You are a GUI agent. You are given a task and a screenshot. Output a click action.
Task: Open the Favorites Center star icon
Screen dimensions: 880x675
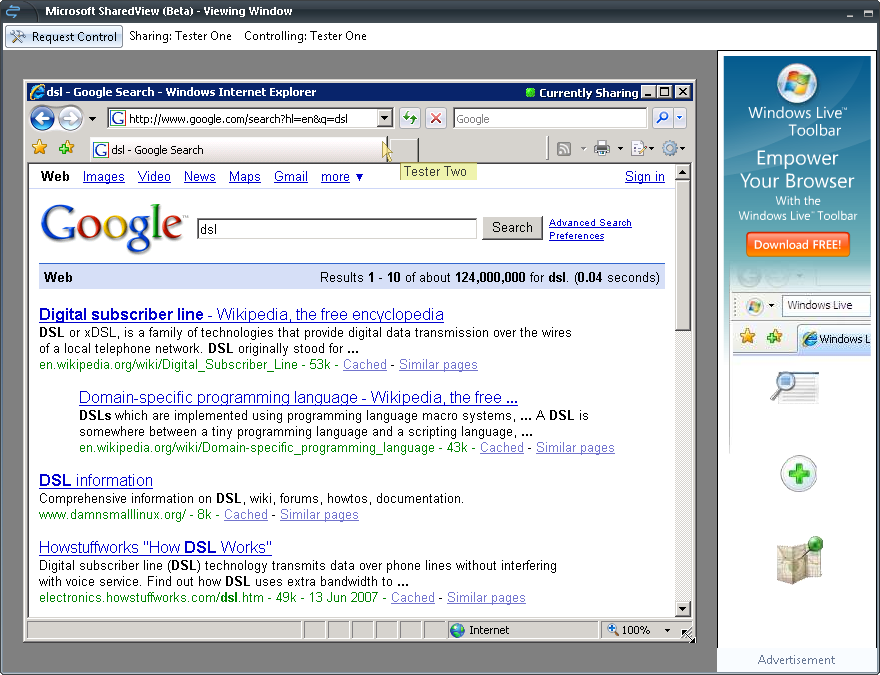click(x=40, y=148)
